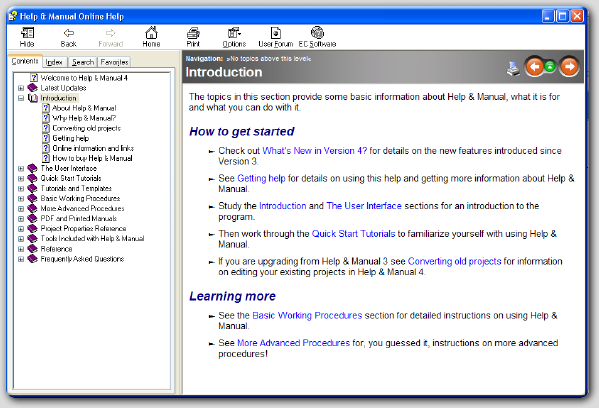Click the Introduction topic title text
The image size is (599, 408).
224,72
